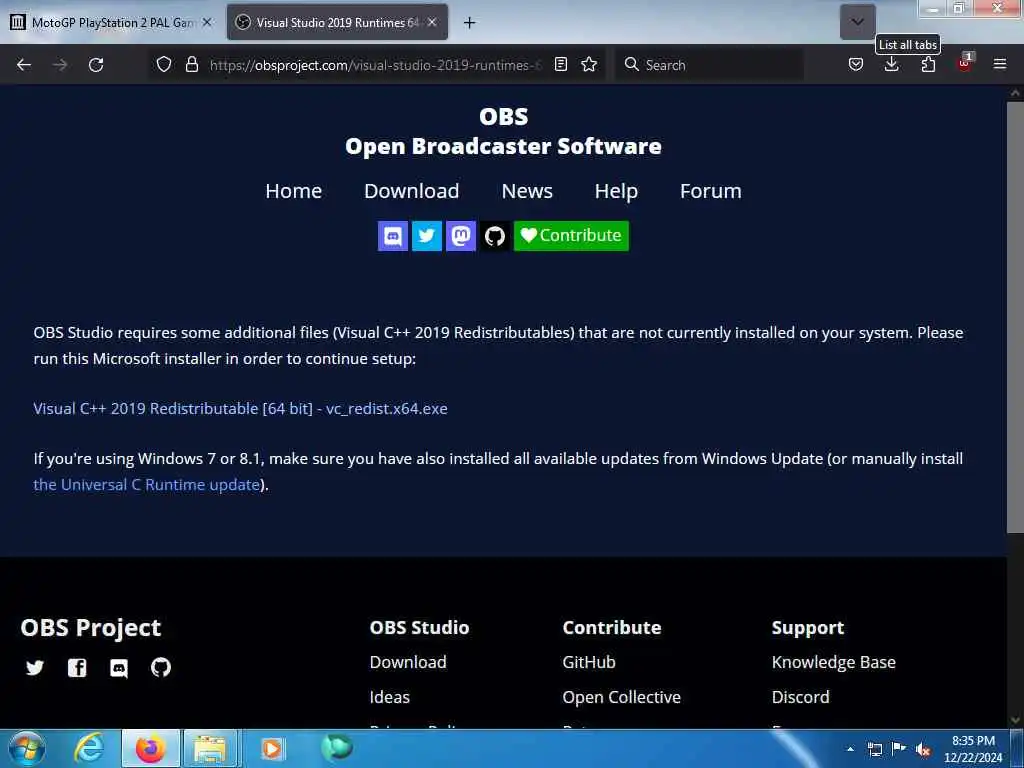Click the OBS Open Broadcaster Software title

[503, 131]
